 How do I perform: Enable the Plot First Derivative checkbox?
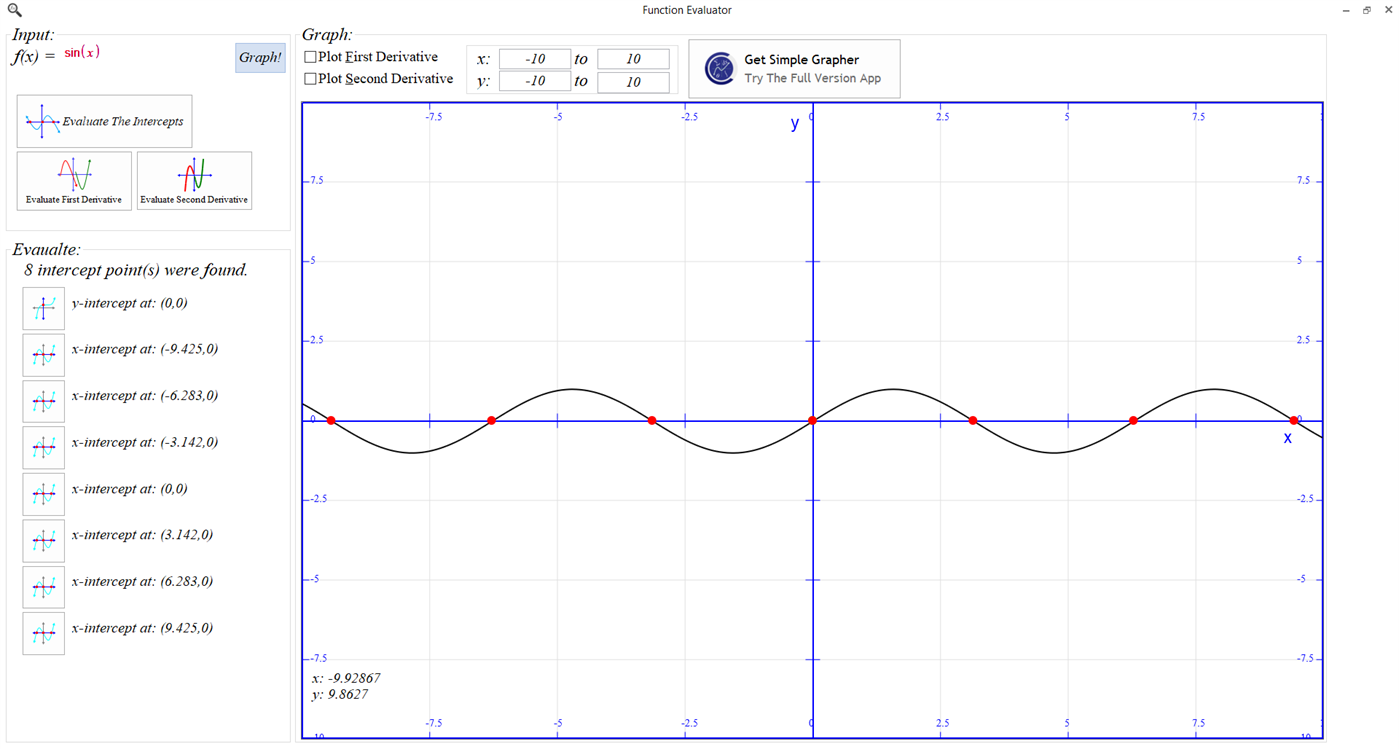click(x=310, y=57)
